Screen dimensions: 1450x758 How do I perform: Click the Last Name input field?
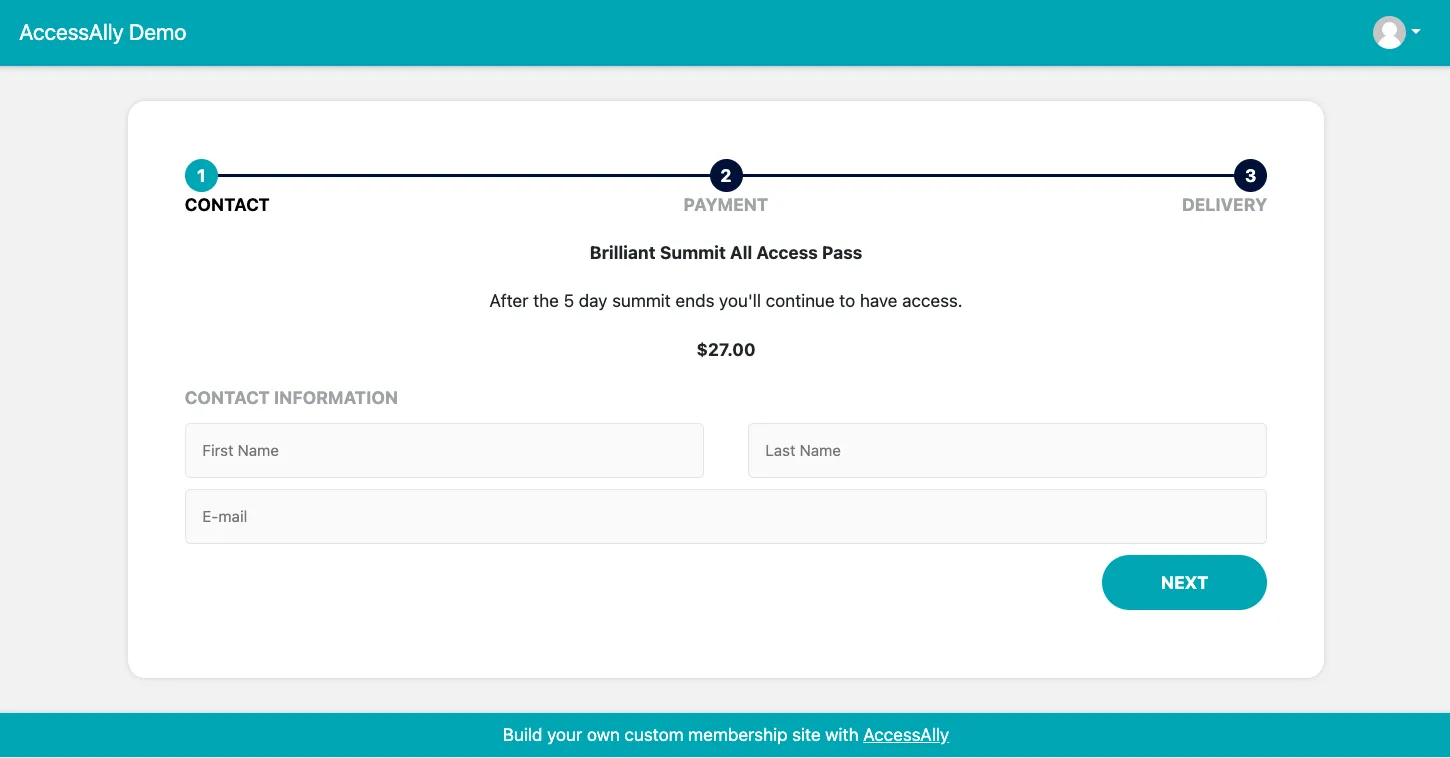[x=1007, y=450]
